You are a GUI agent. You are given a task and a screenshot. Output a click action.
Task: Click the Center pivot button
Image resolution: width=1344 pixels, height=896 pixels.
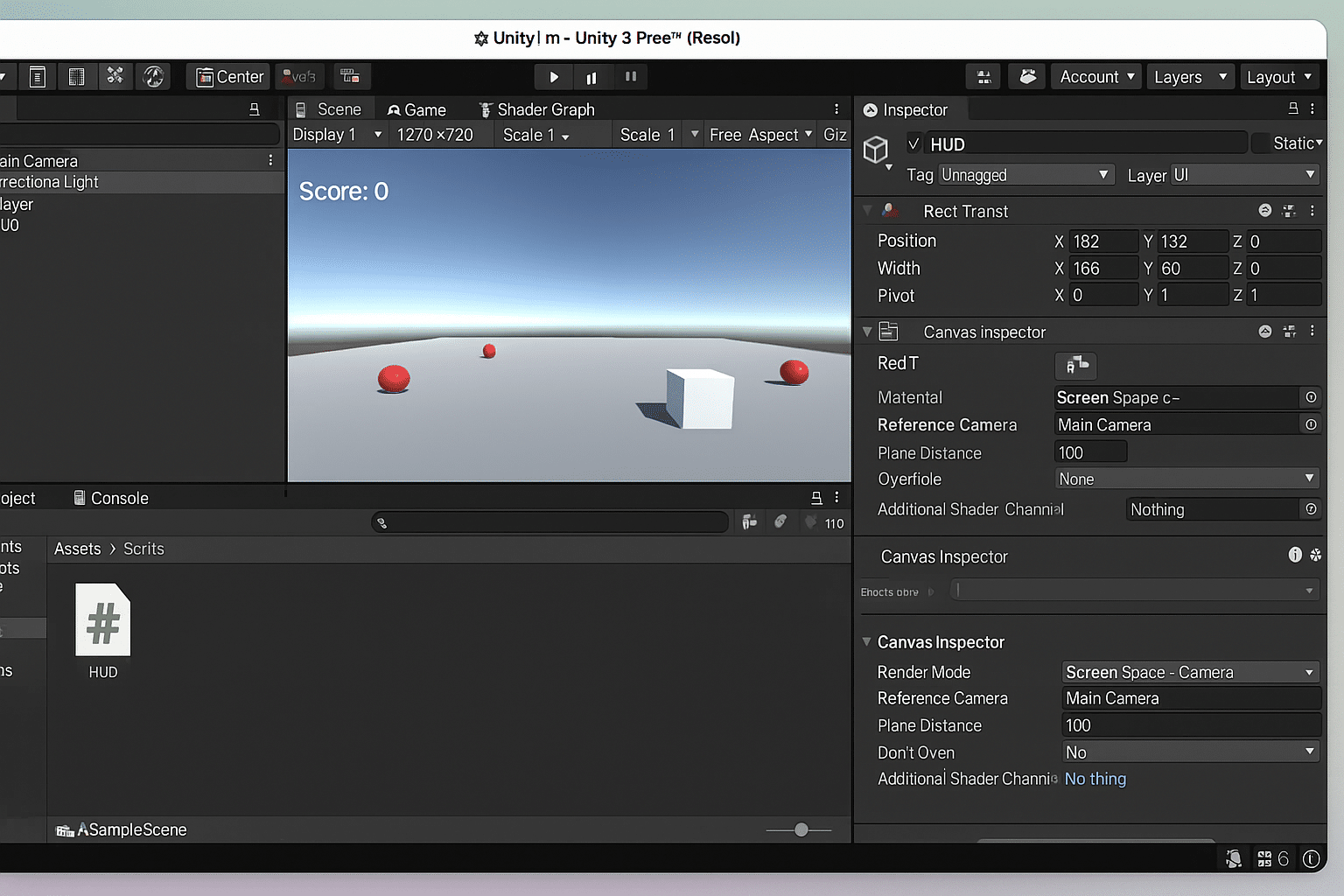coord(227,76)
